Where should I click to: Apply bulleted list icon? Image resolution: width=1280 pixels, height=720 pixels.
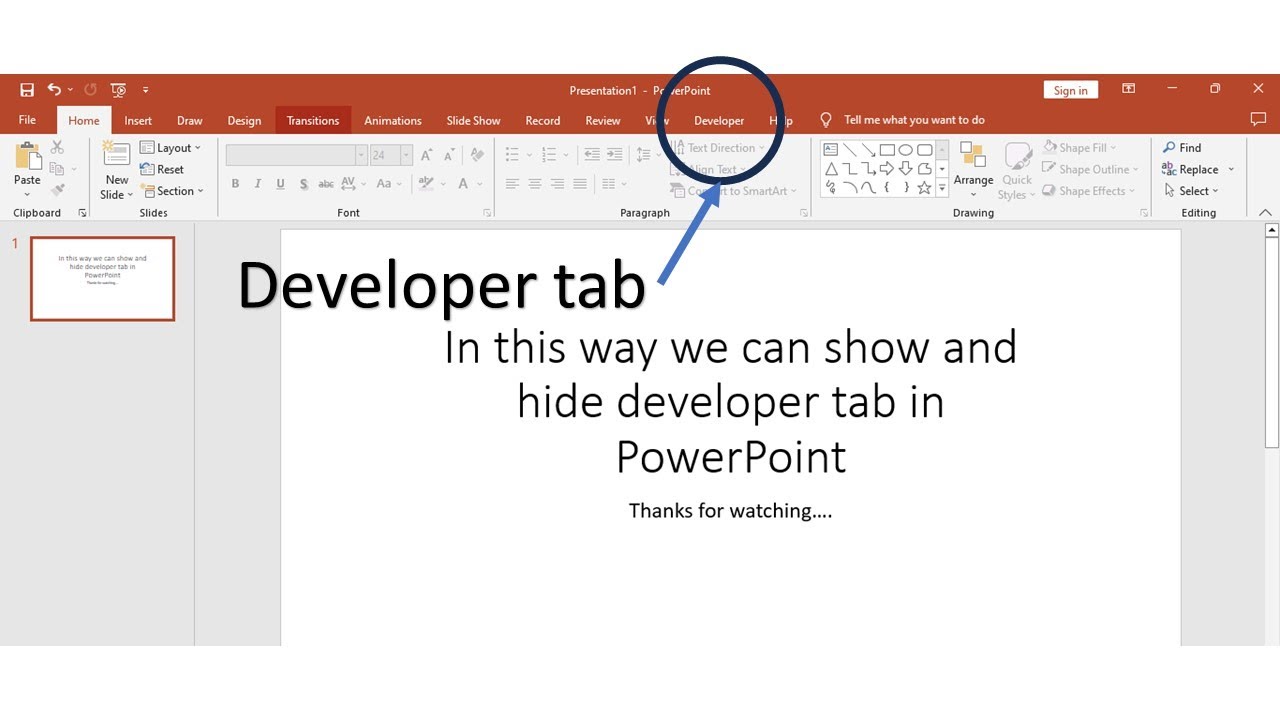(x=513, y=155)
